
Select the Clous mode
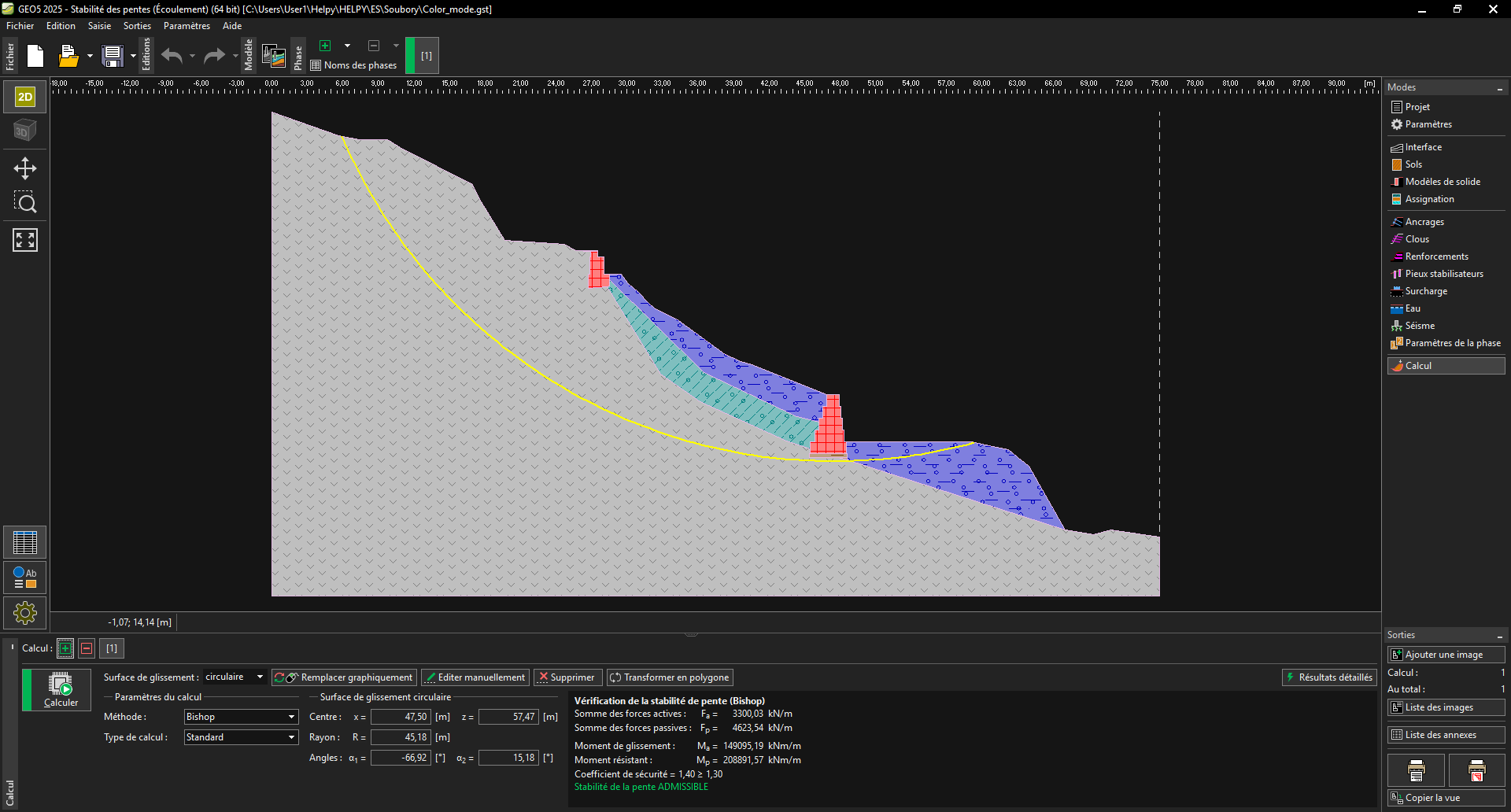[1417, 239]
